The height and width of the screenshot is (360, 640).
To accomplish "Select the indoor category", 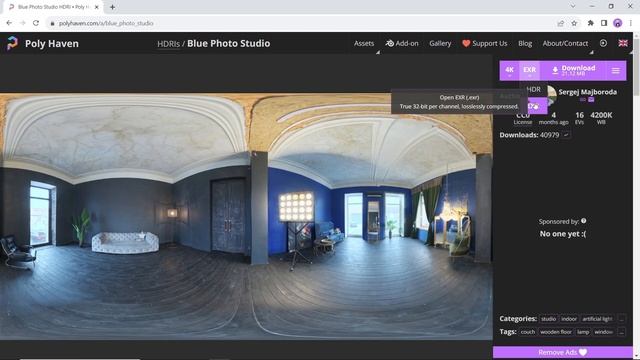I will pyautogui.click(x=569, y=319).
